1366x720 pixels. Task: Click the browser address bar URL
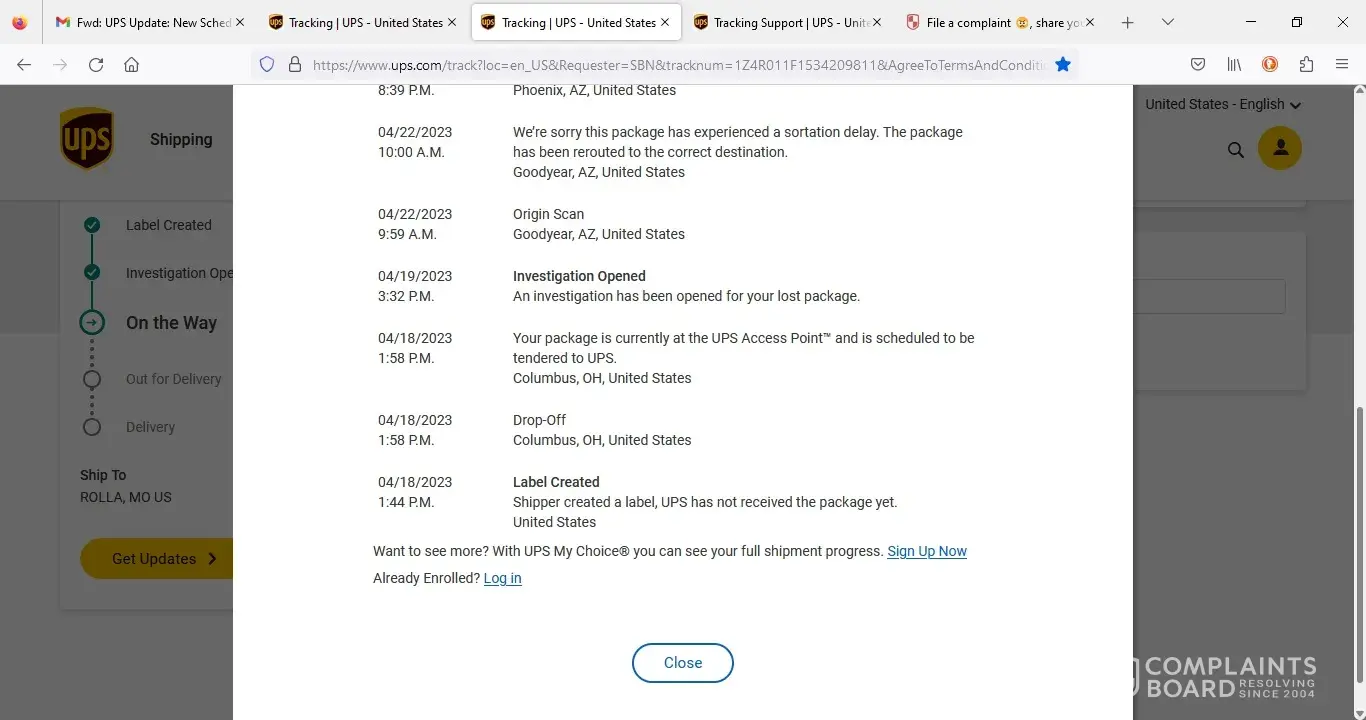(680, 65)
